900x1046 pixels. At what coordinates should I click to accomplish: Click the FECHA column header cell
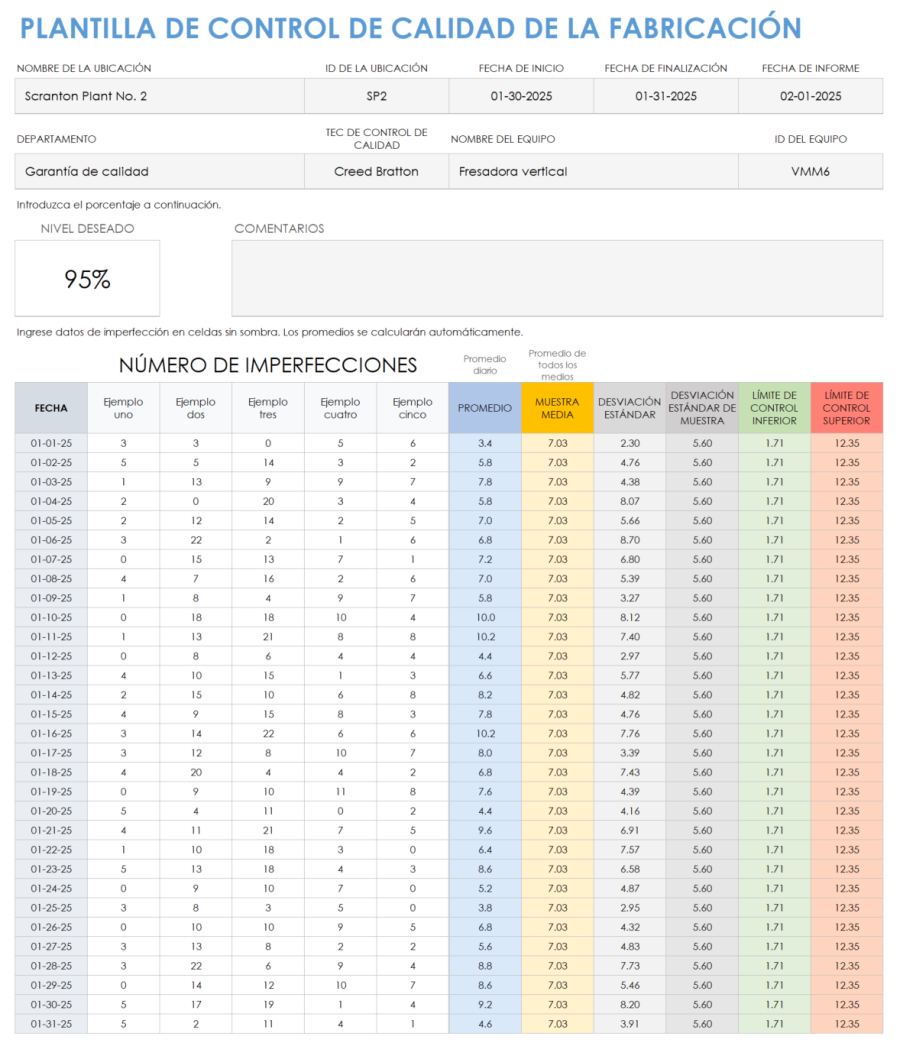[x=51, y=407]
